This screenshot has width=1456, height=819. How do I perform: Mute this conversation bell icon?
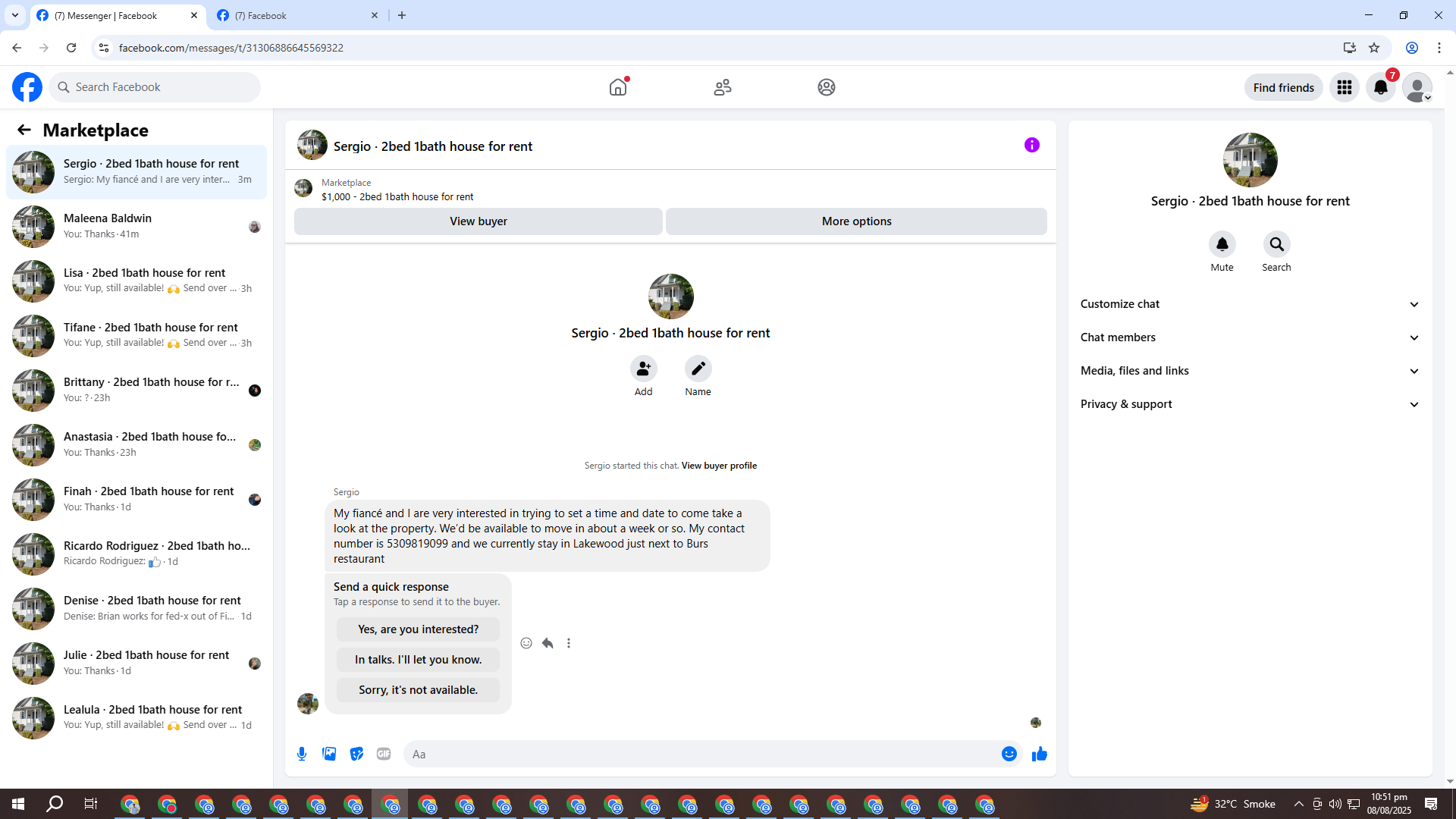[1222, 245]
